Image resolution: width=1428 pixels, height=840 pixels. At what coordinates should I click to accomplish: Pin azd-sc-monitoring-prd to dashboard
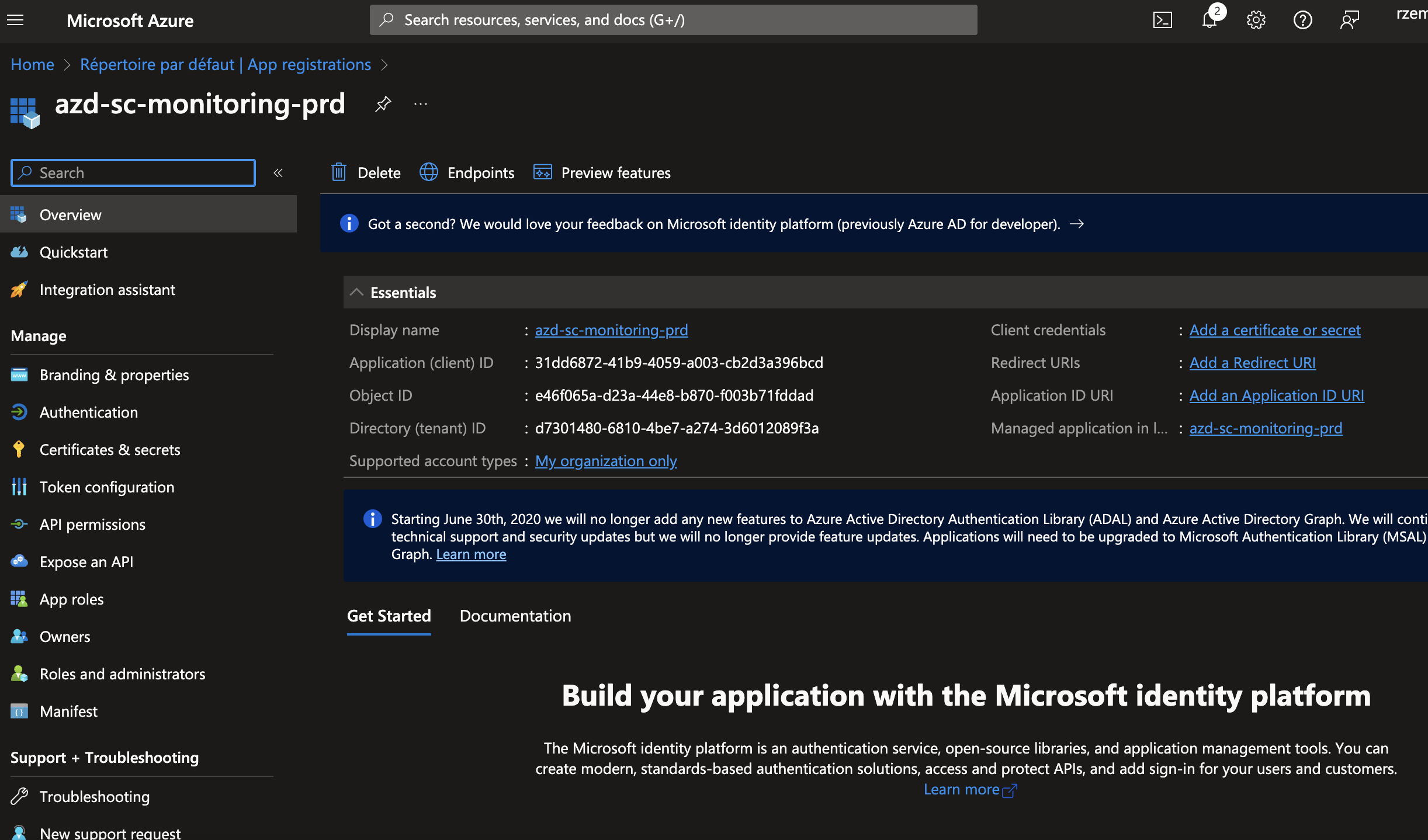tap(383, 104)
